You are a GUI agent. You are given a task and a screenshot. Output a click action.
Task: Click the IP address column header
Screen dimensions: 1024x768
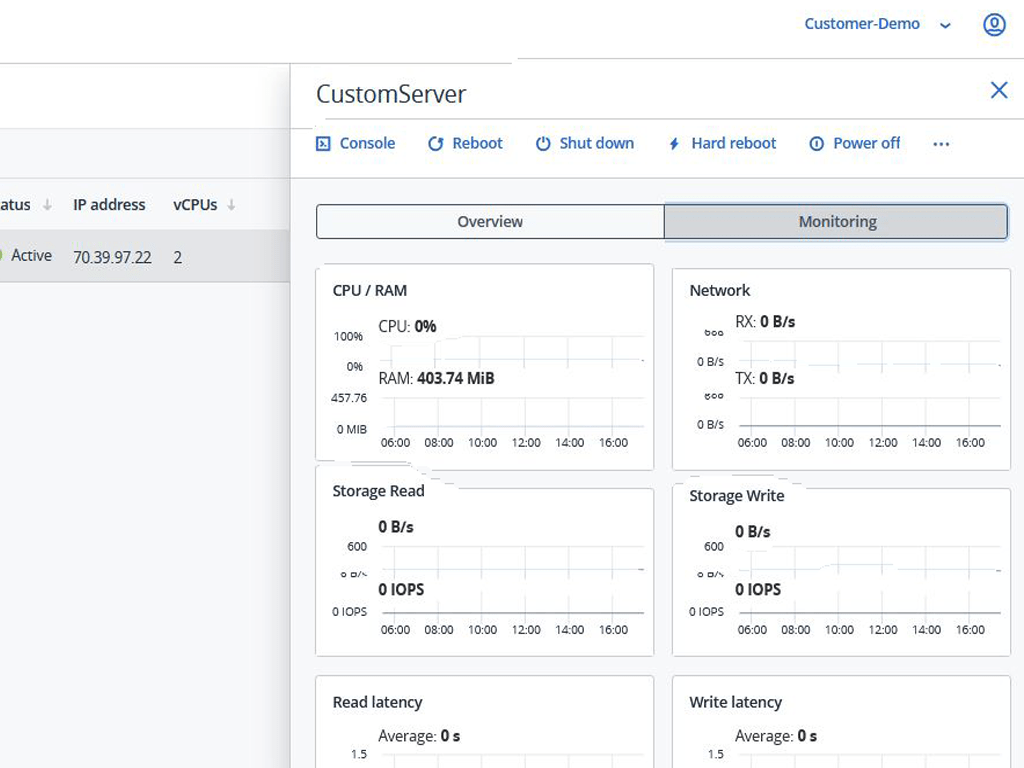click(109, 205)
